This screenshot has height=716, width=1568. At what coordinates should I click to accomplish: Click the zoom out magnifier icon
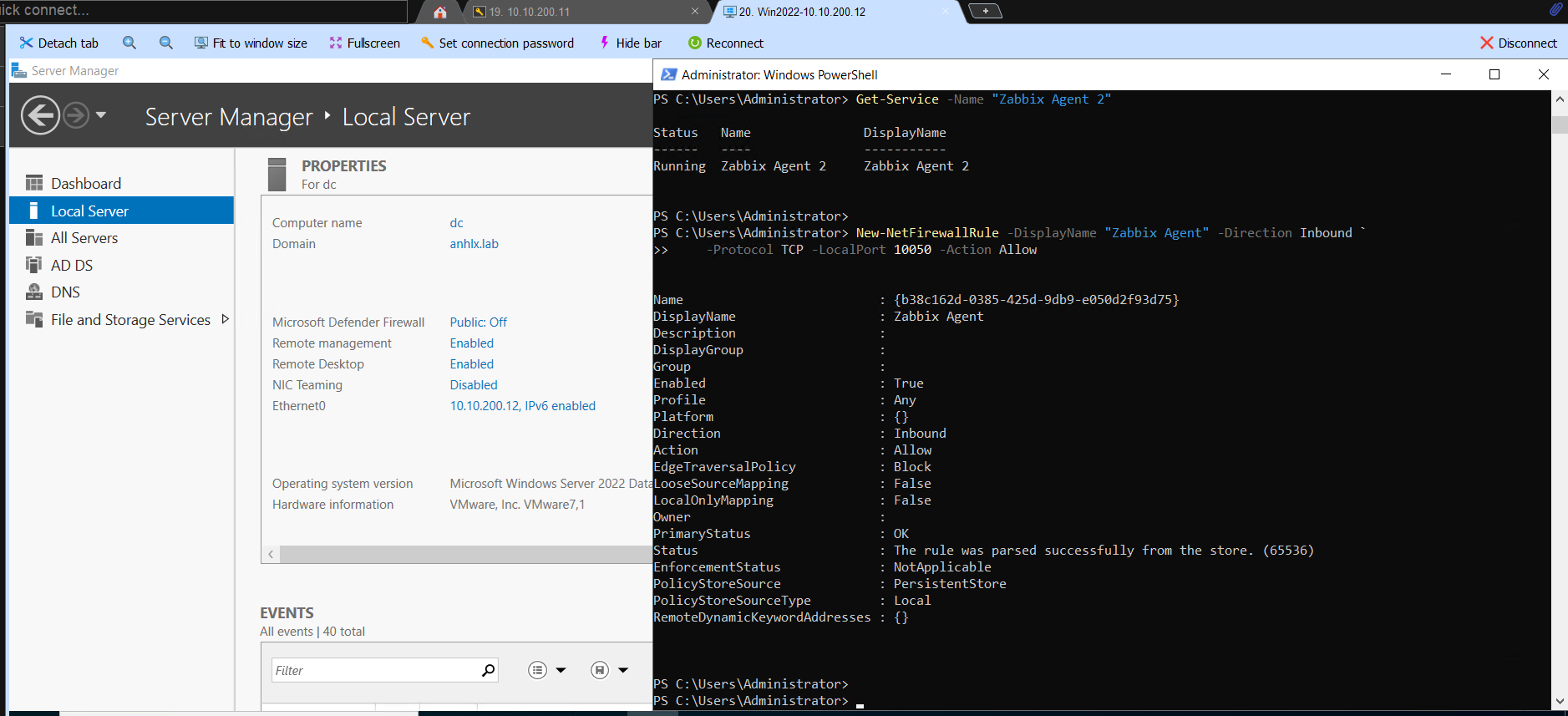coord(166,43)
